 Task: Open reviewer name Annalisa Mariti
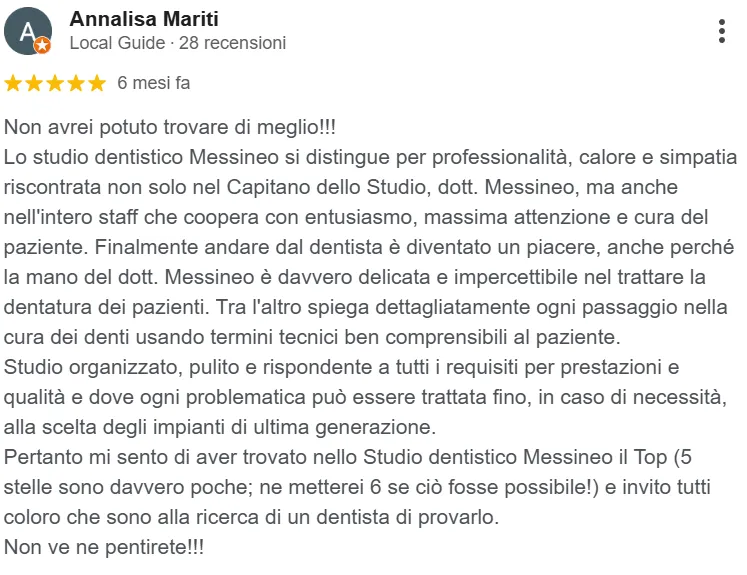(144, 19)
